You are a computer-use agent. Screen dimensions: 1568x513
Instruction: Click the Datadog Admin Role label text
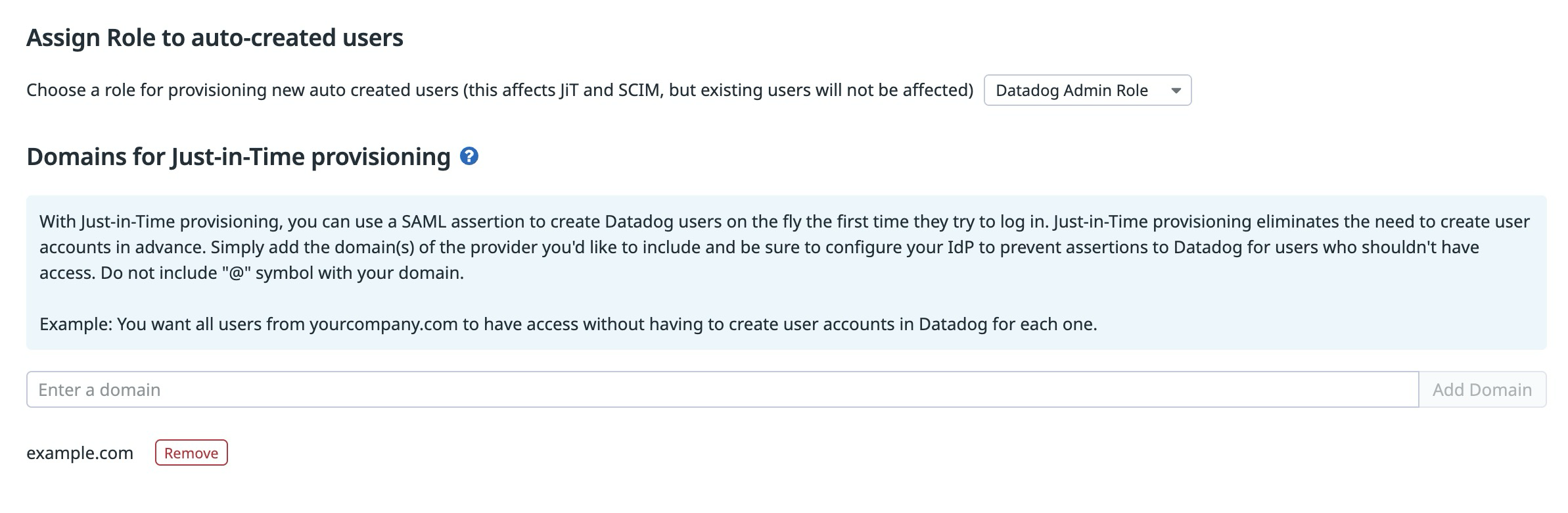click(1071, 90)
